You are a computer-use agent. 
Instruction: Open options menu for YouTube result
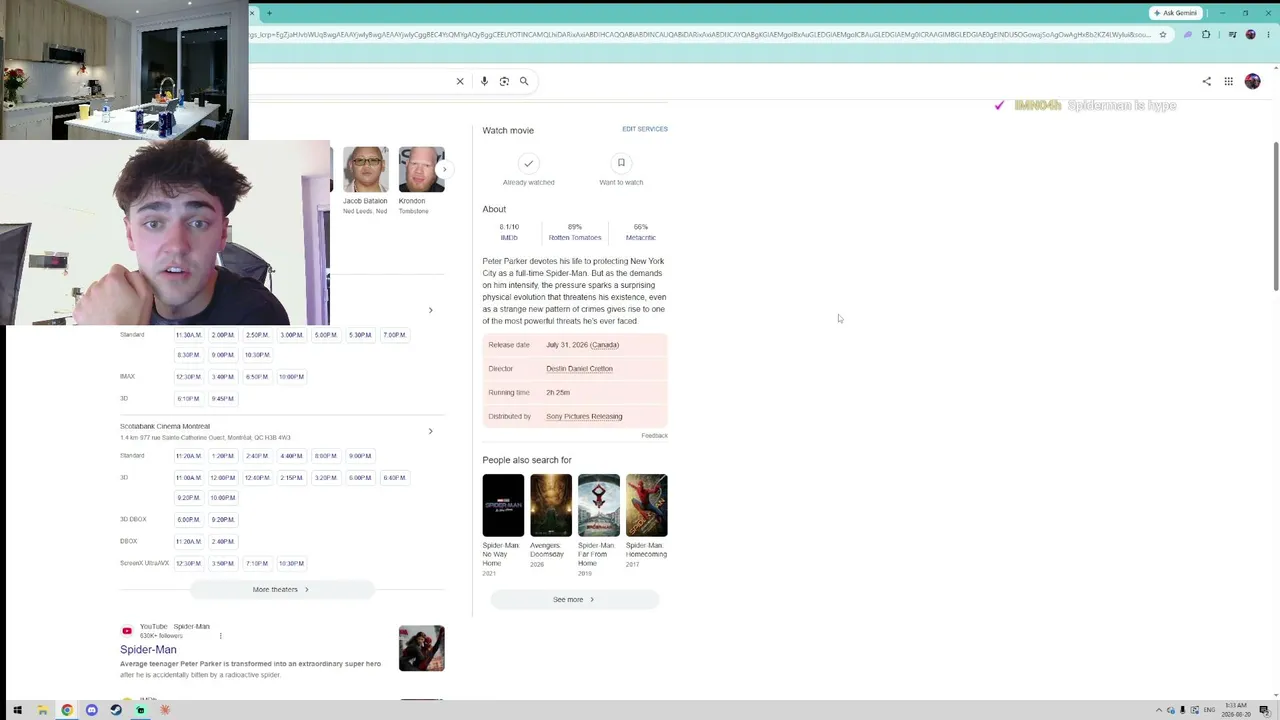tap(220, 636)
